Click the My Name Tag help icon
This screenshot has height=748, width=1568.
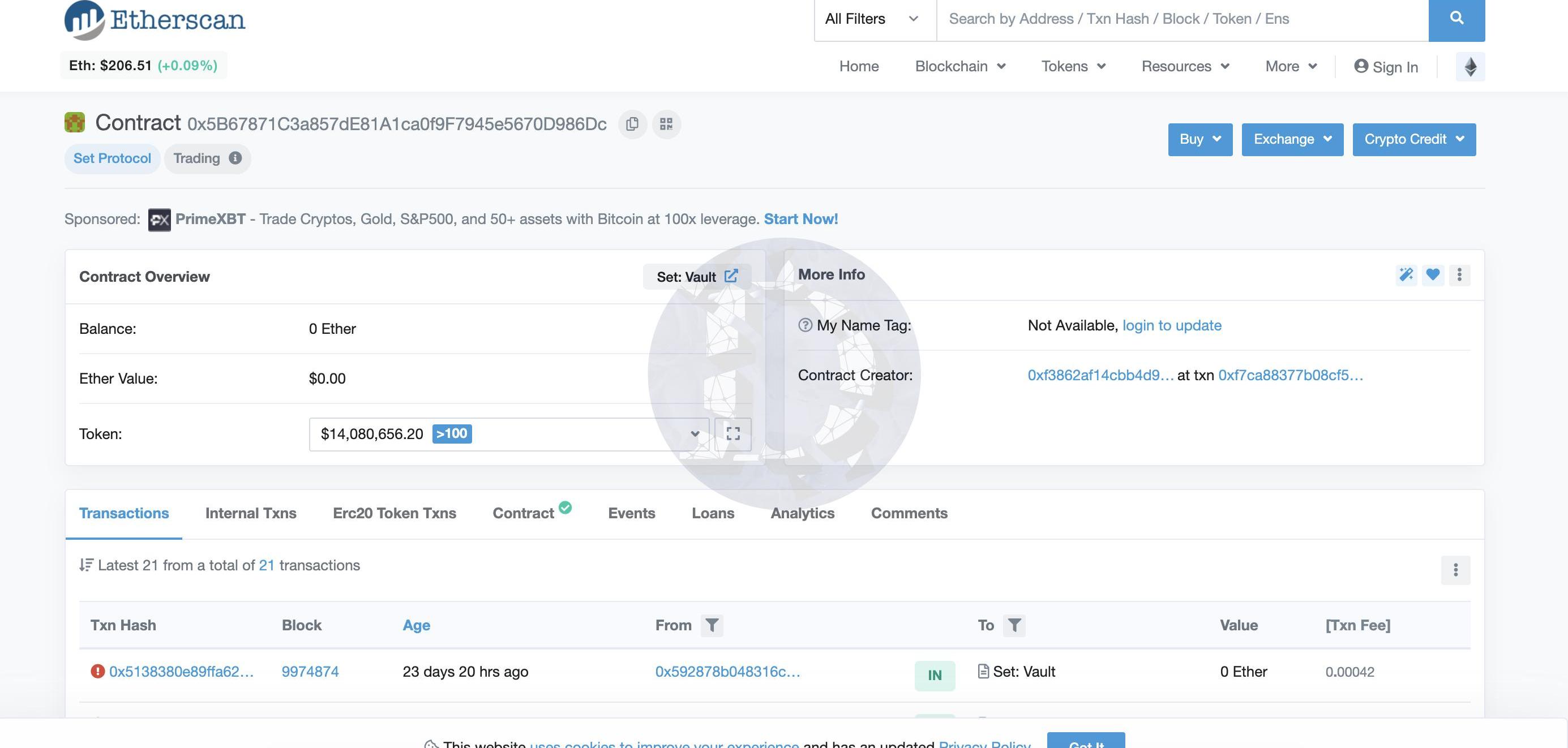tap(805, 325)
